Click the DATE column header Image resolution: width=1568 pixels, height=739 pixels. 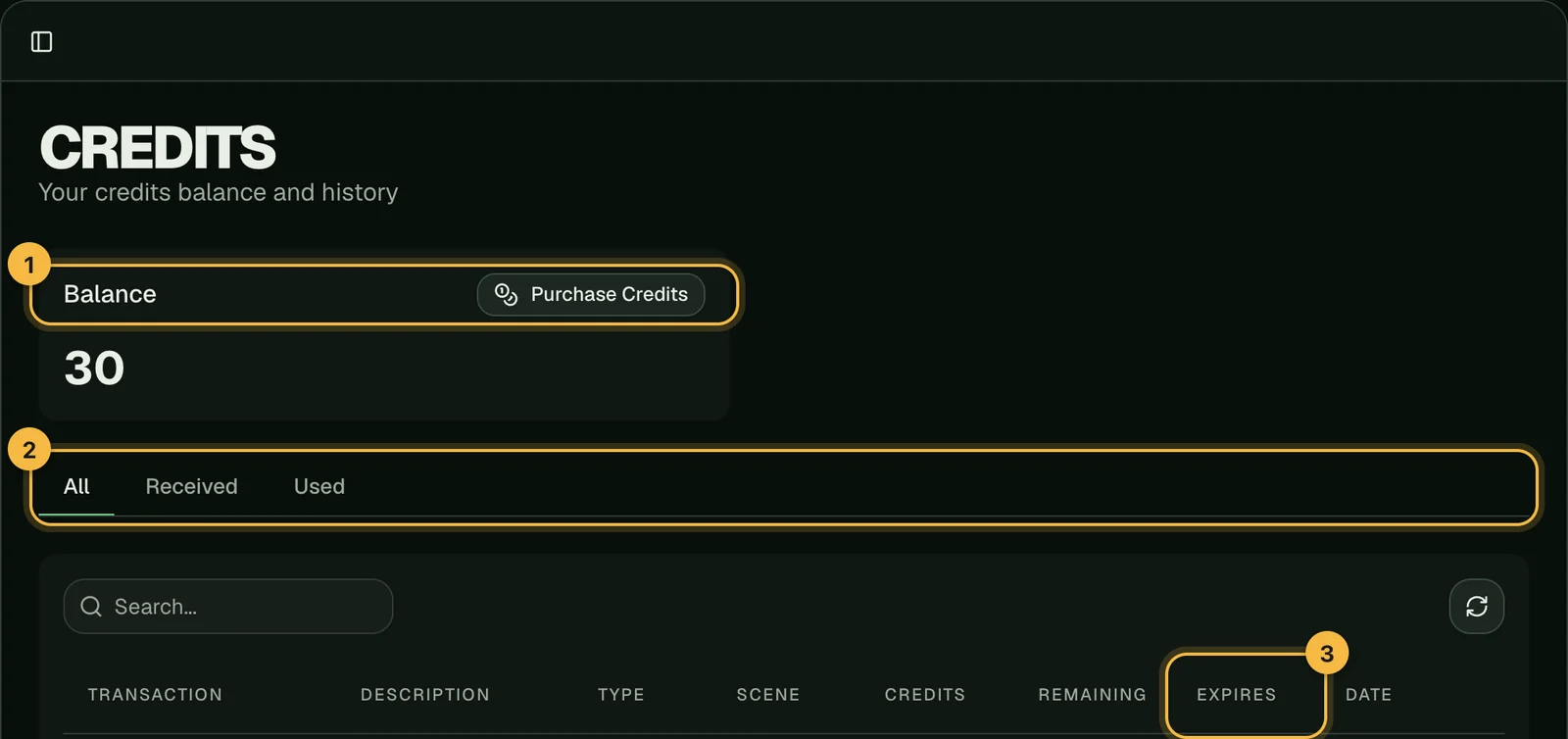(1369, 694)
